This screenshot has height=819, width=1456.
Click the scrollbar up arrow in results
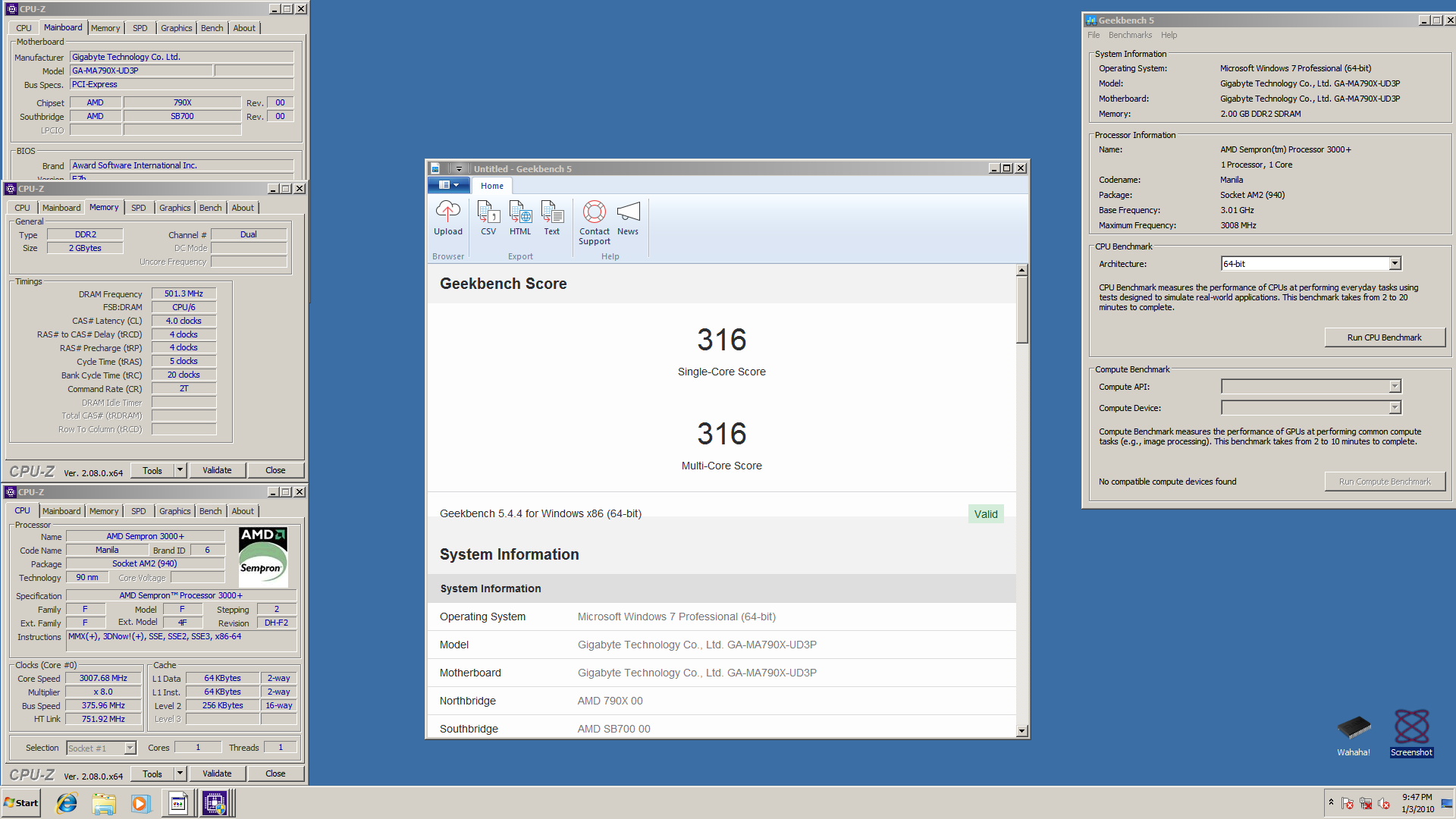(x=1022, y=270)
